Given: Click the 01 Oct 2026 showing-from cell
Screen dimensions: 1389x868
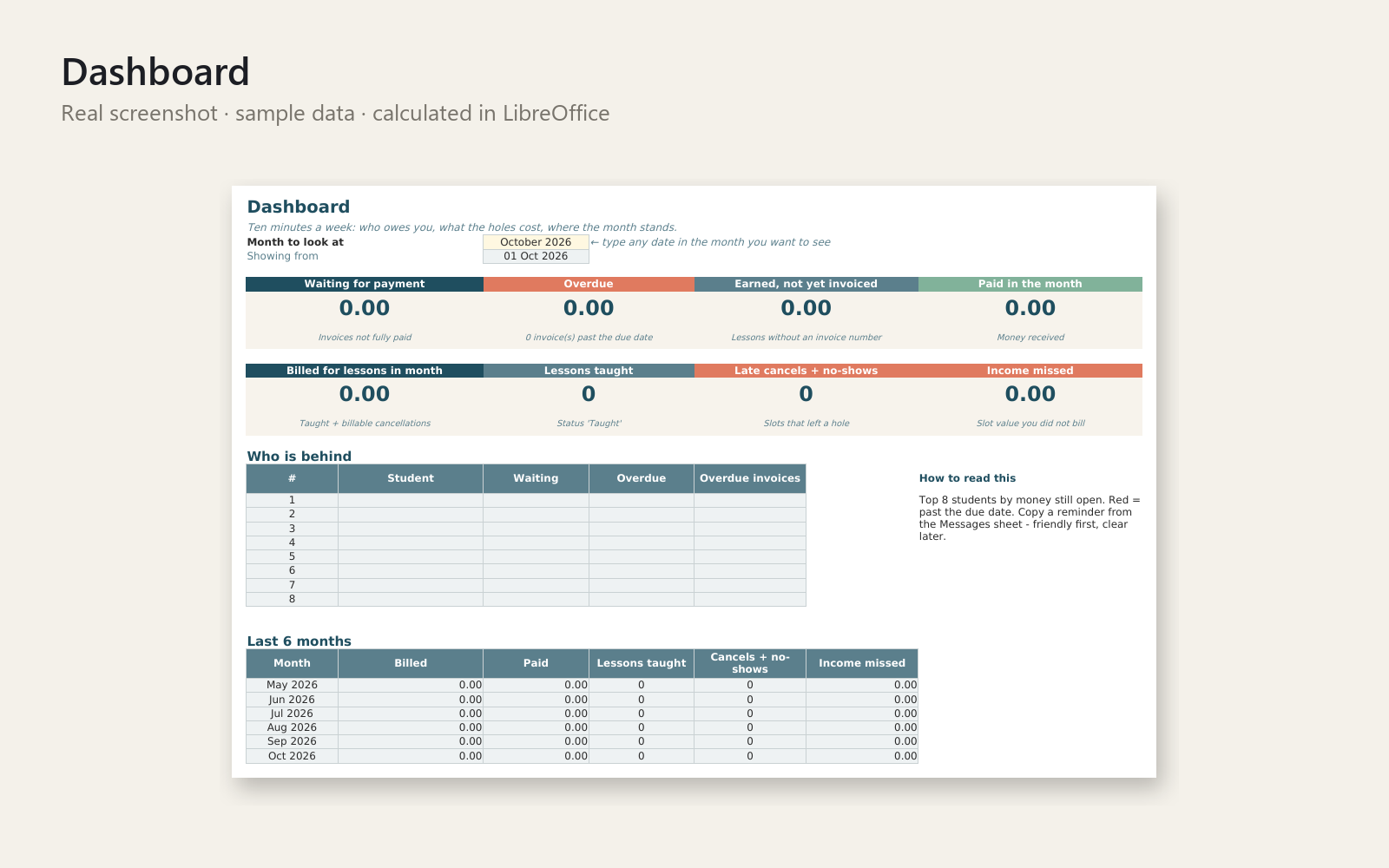Looking at the screenshot, I should click(536, 256).
